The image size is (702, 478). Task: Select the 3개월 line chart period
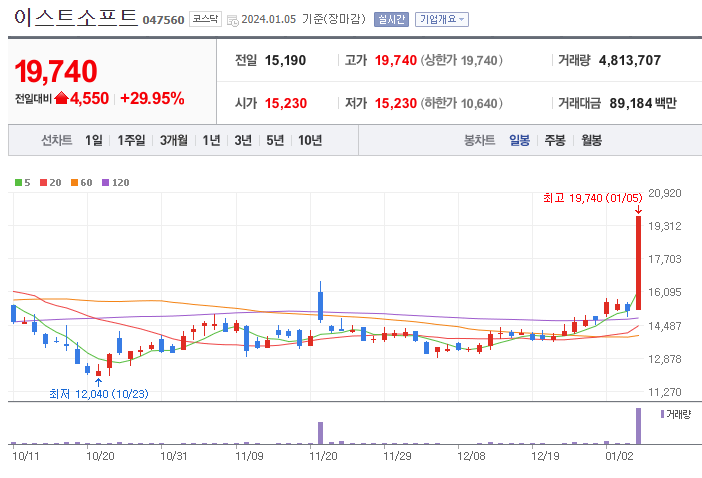click(x=174, y=141)
